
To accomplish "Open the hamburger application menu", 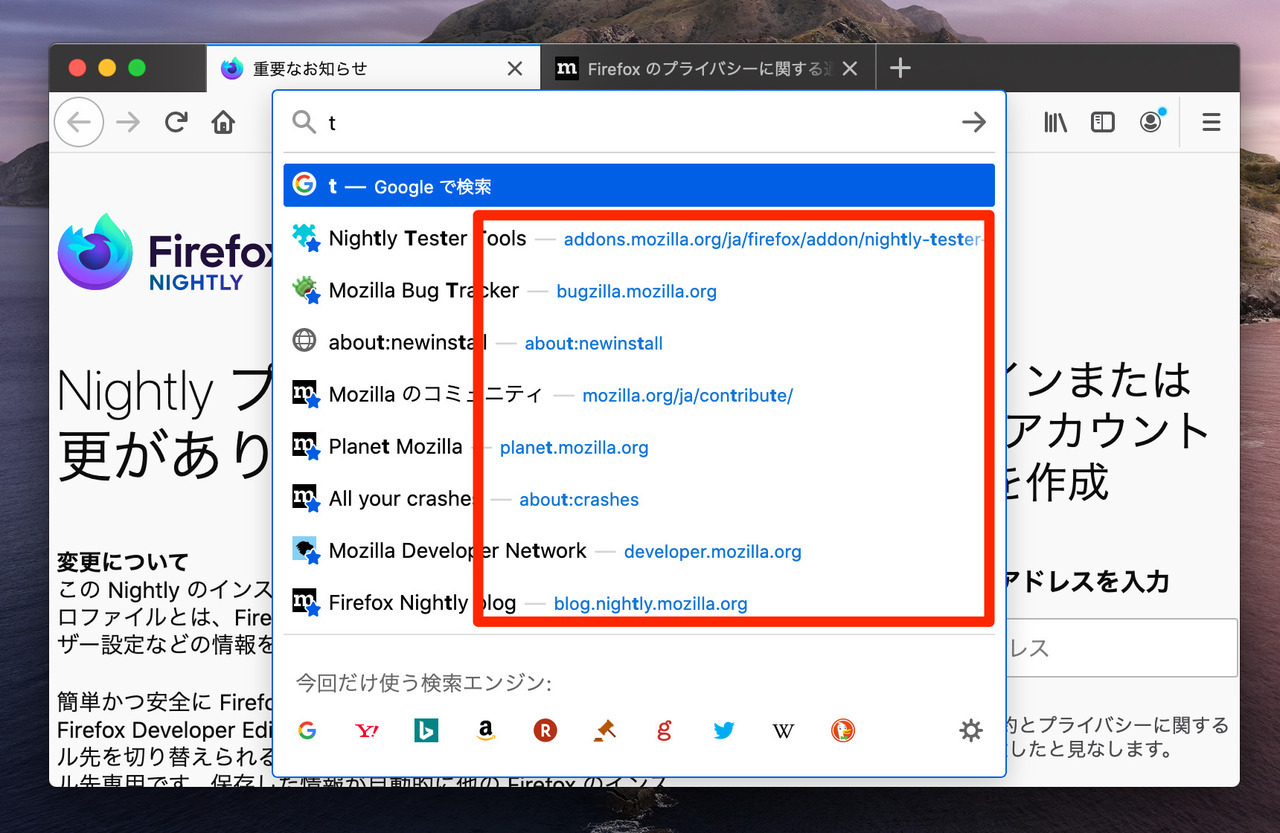I will tap(1211, 122).
